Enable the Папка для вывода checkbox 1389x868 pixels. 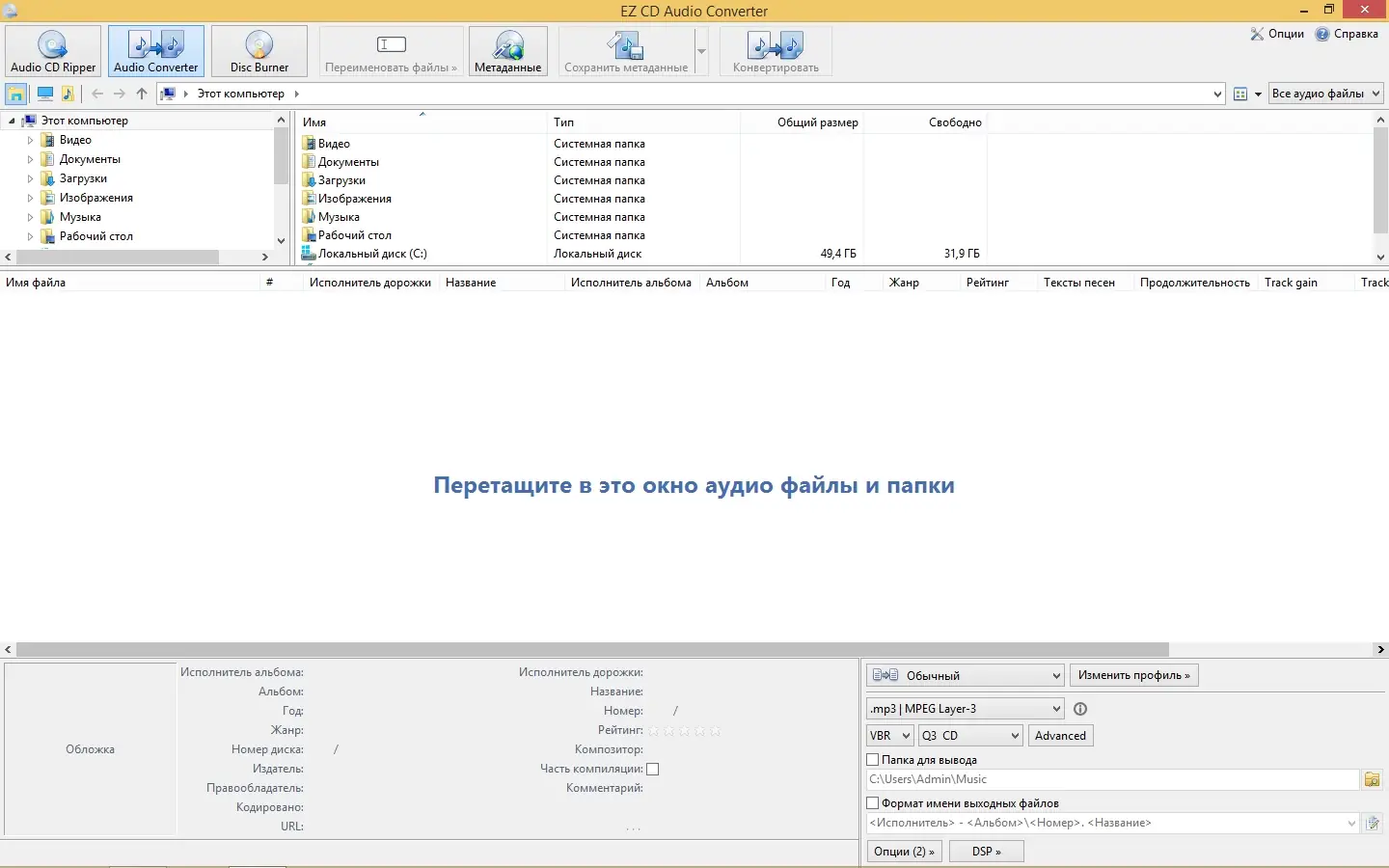[x=873, y=760]
